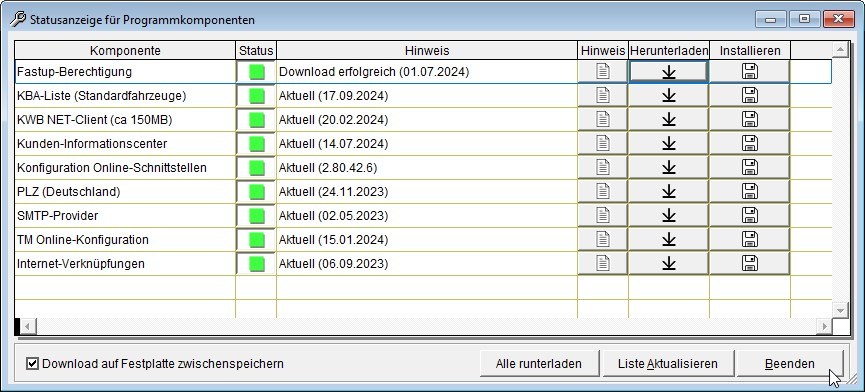Image resolution: width=865 pixels, height=392 pixels.
Task: Download the Internet-Verknüpfungen component
Action: click(669, 264)
